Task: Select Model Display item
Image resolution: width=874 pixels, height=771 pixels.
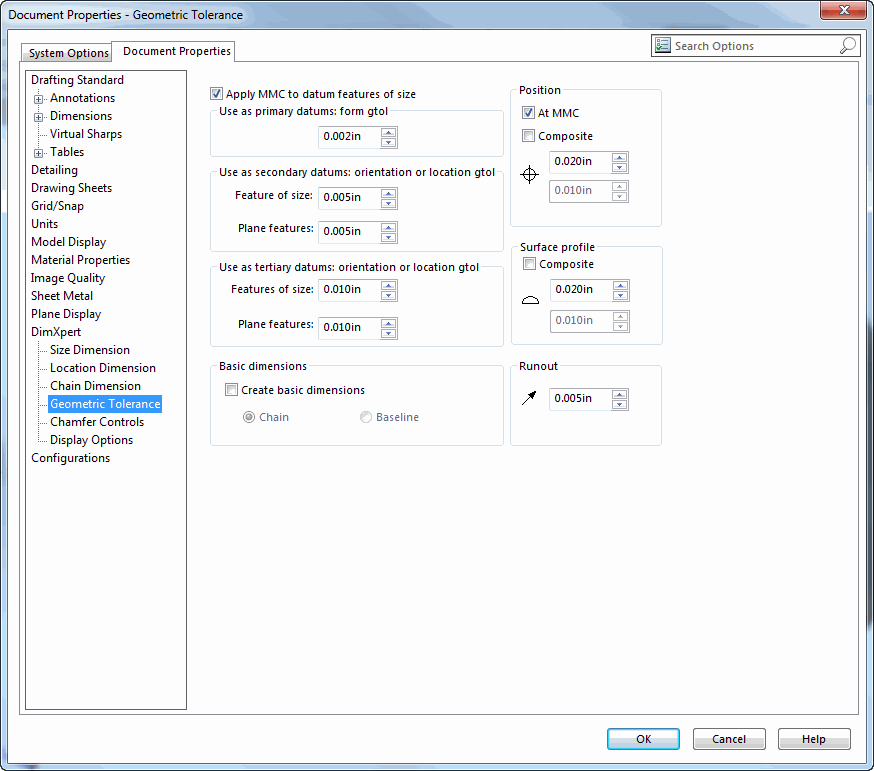Action: [69, 242]
